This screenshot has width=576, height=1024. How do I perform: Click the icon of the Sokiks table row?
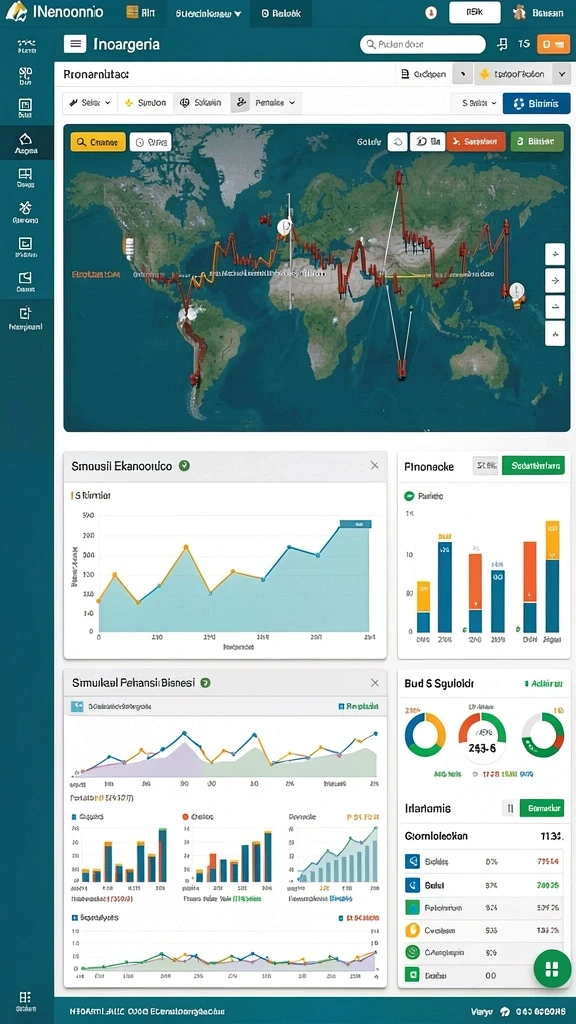pos(411,861)
